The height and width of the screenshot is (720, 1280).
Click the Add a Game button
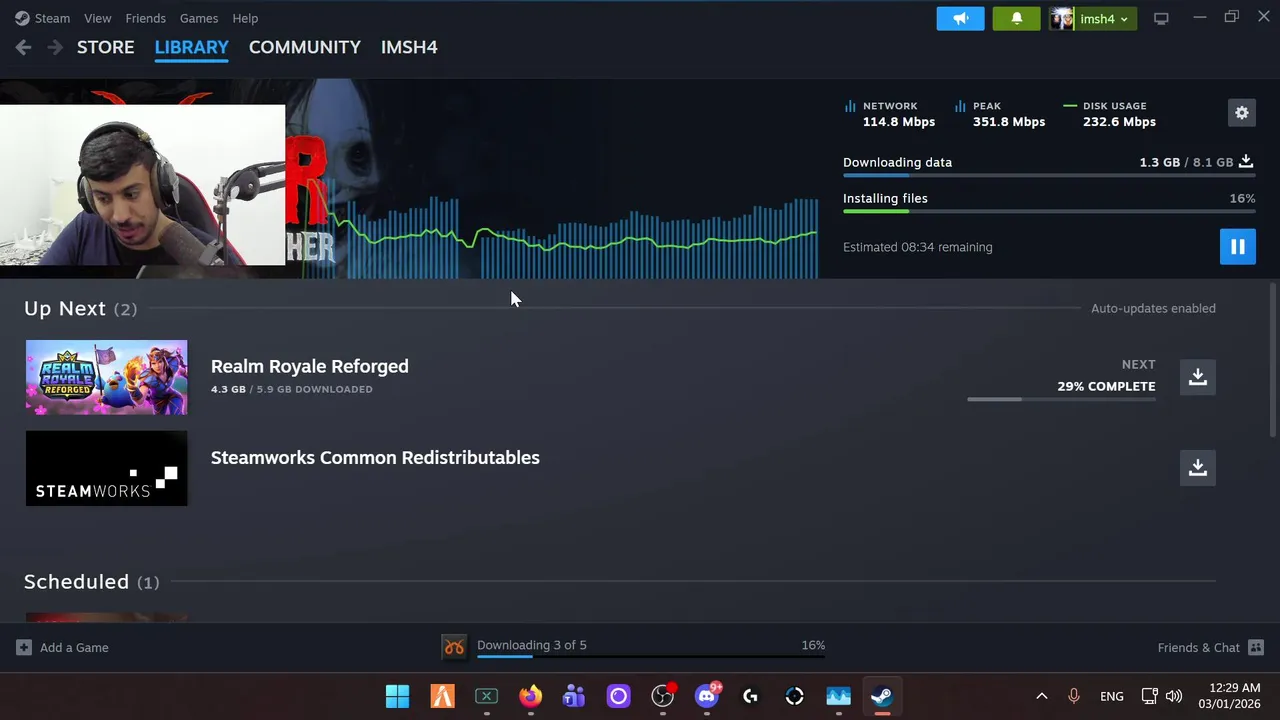[x=62, y=647]
